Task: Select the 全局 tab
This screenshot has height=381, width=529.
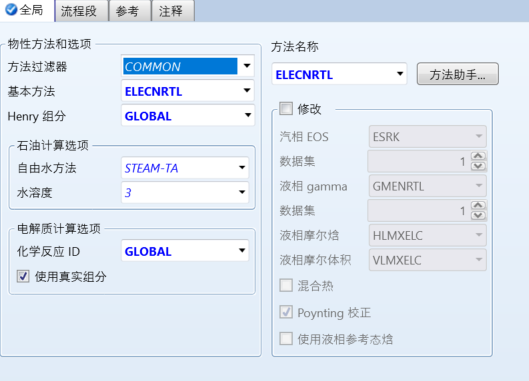Action: [27, 10]
